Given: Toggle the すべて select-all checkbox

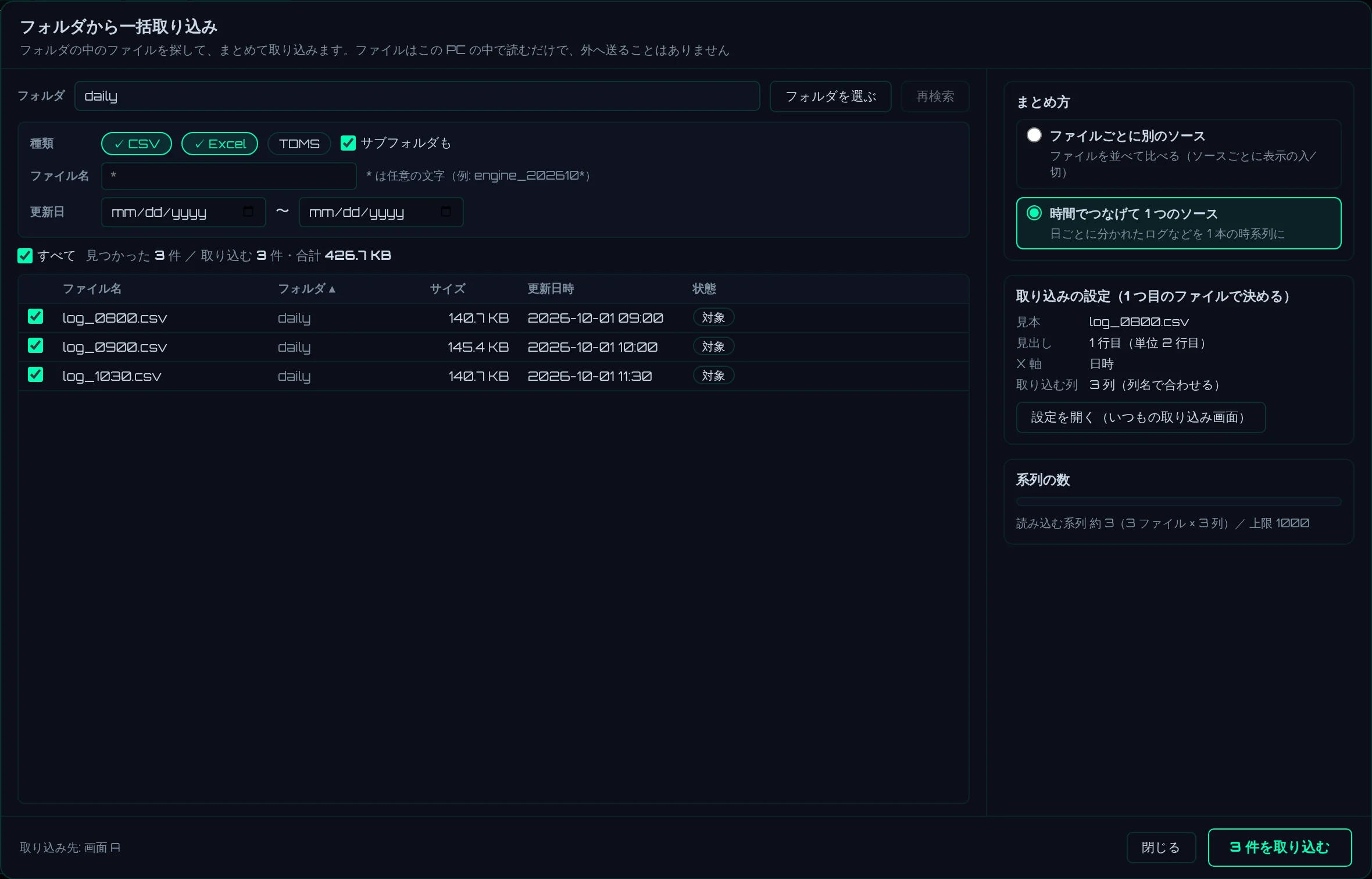Looking at the screenshot, I should 25,256.
